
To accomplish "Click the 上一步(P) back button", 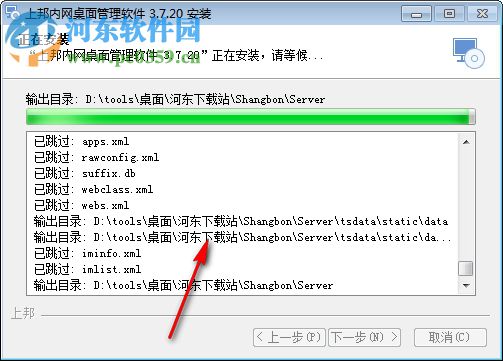I will coord(289,337).
